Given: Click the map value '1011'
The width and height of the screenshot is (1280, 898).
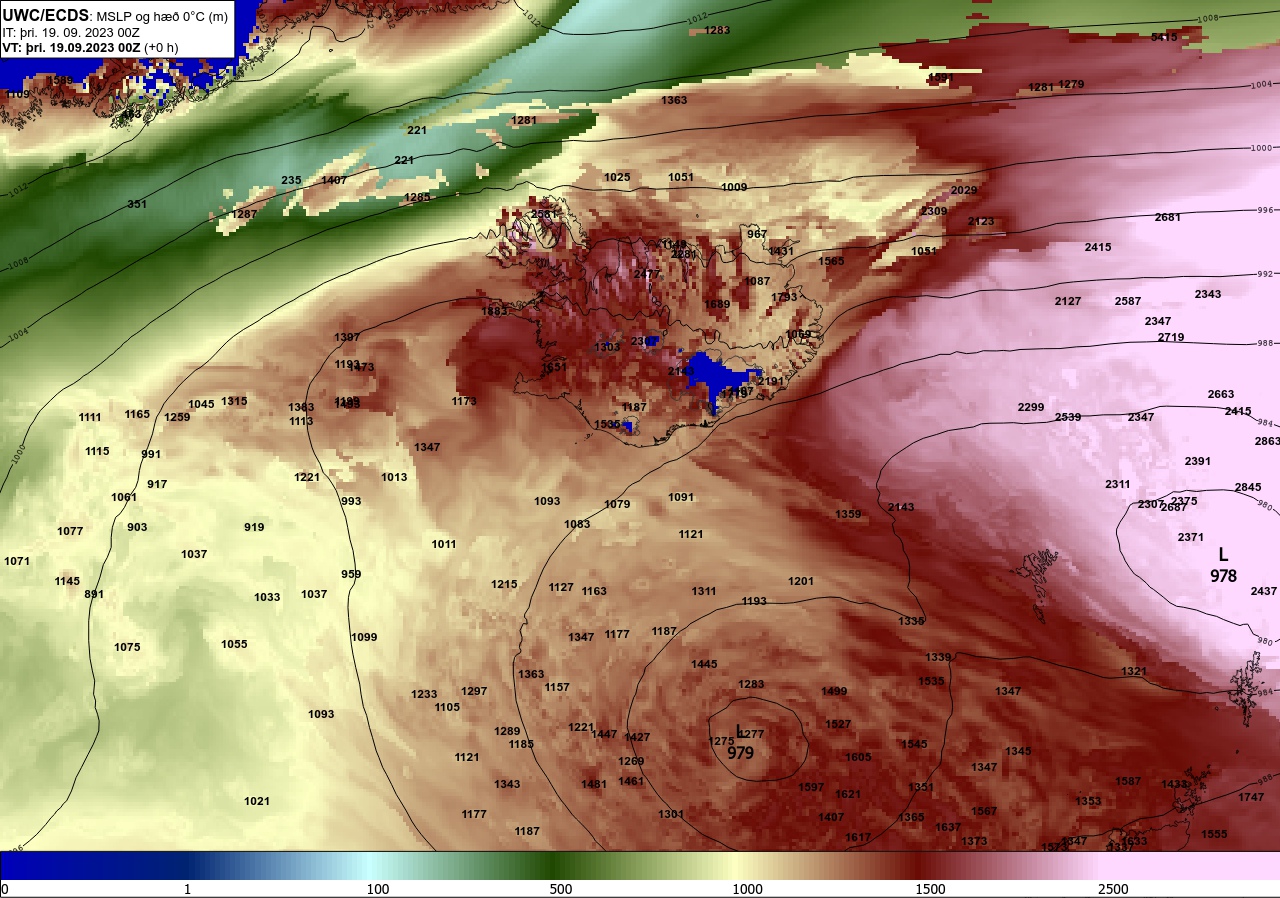Looking at the screenshot, I should pyautogui.click(x=444, y=544).
